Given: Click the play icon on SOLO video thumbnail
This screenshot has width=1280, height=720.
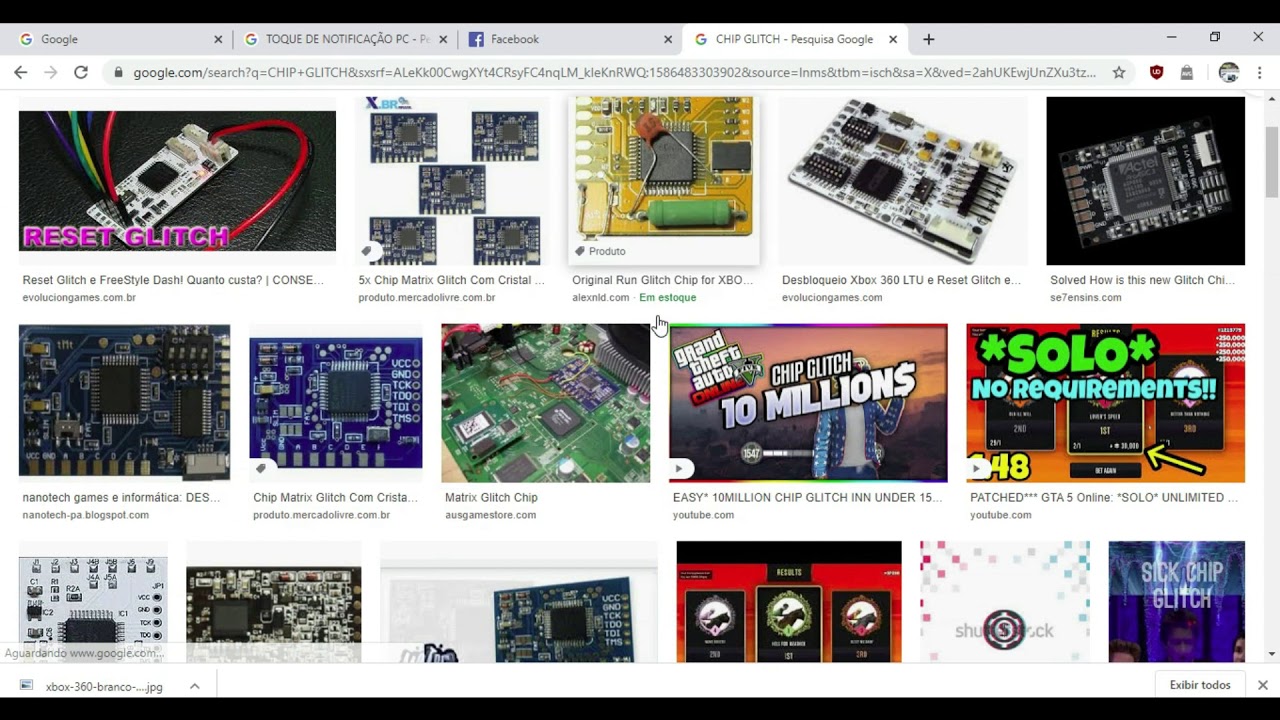Looking at the screenshot, I should [x=977, y=468].
